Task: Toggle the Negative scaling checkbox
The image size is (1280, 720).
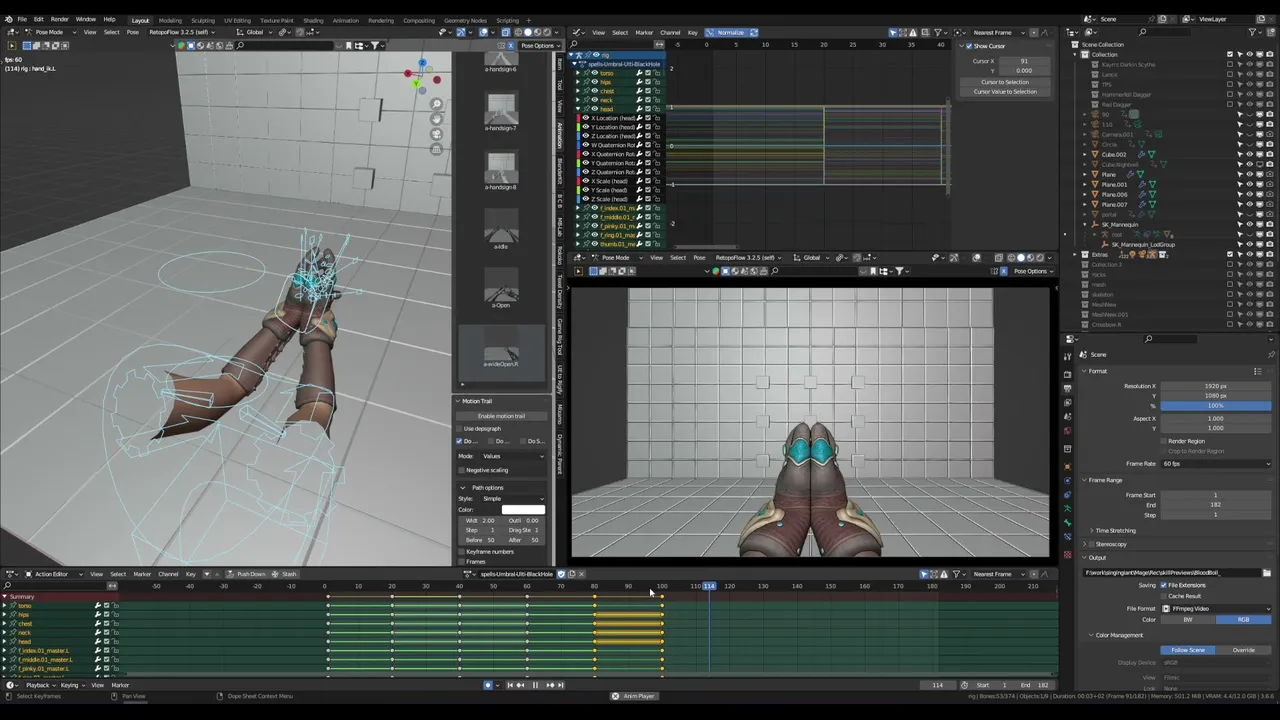Action: coord(462,470)
